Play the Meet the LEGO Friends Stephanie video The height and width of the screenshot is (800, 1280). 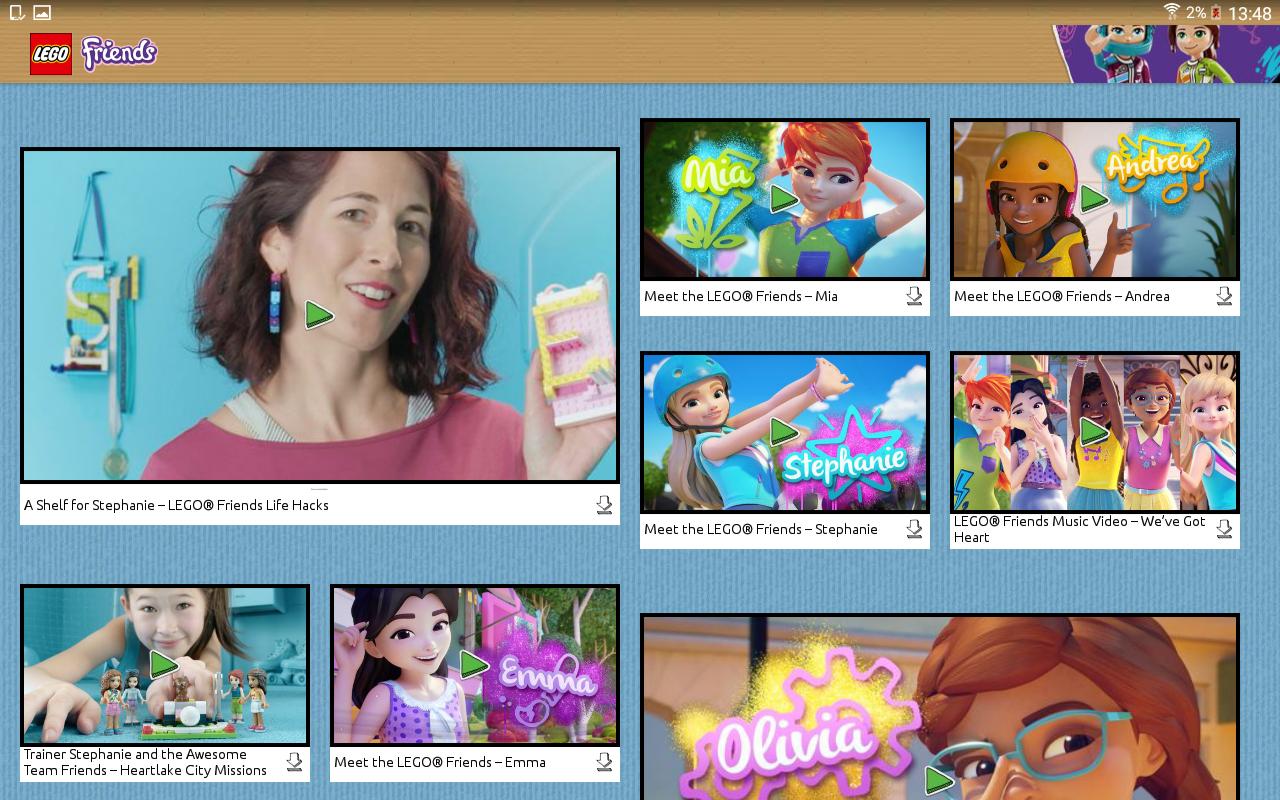coord(784,431)
